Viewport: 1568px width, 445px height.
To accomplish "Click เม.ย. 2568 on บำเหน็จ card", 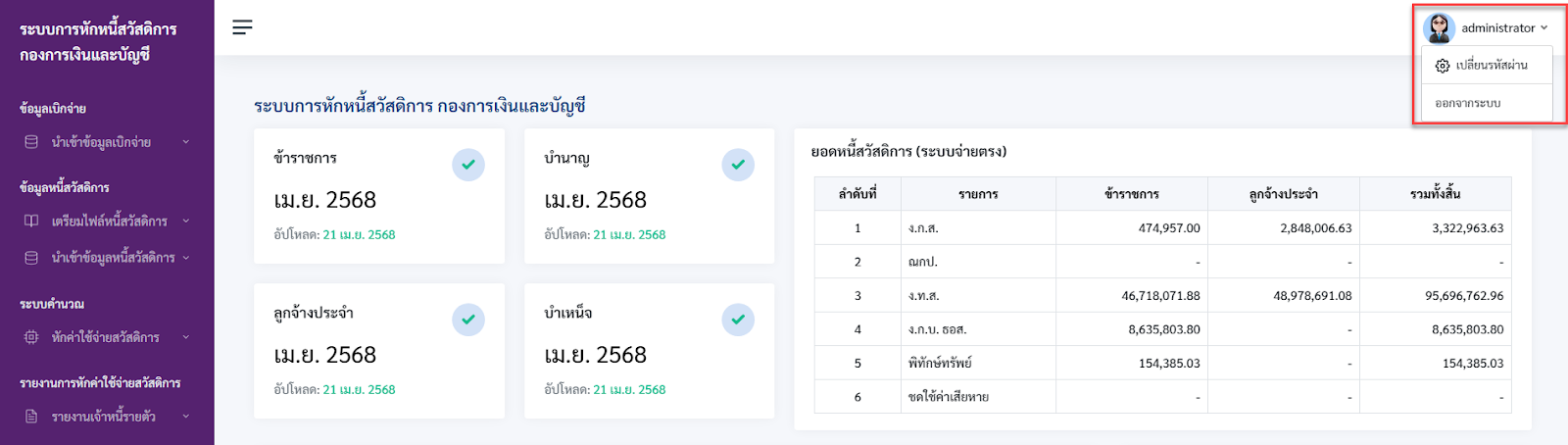I will (596, 355).
